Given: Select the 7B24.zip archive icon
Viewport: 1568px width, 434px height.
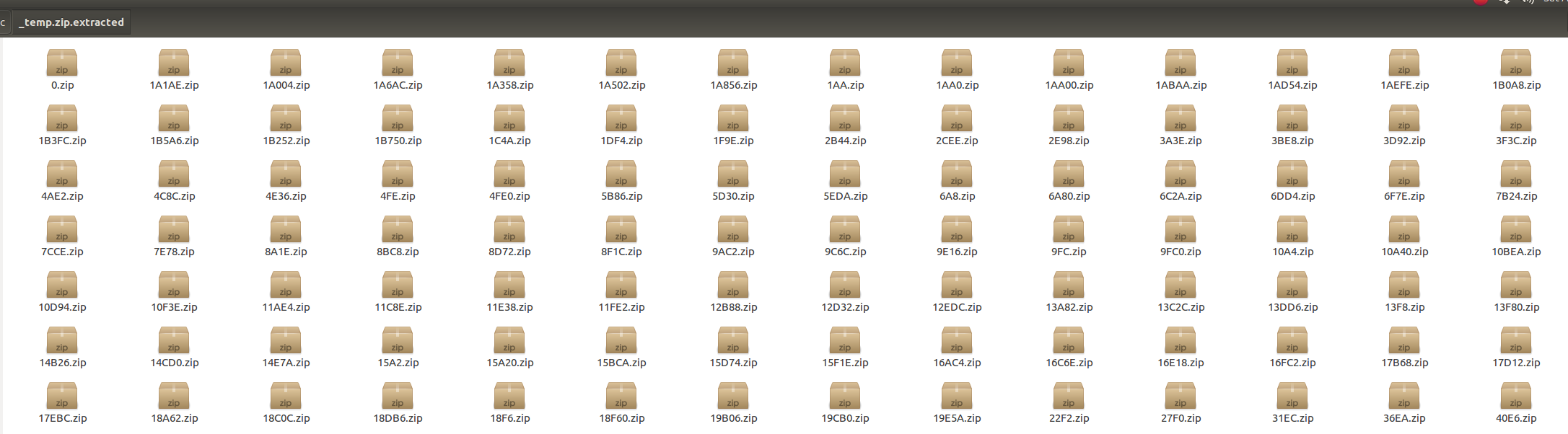Looking at the screenshot, I should [x=1516, y=174].
